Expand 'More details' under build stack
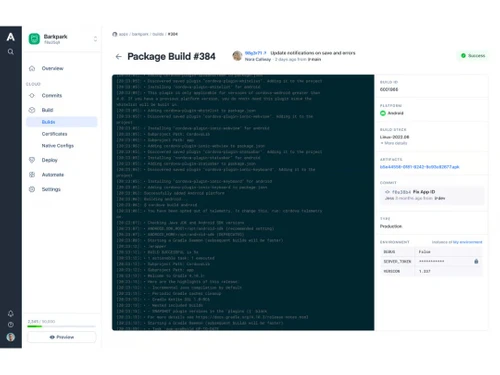Viewport: 500px width, 375px height. (394, 143)
